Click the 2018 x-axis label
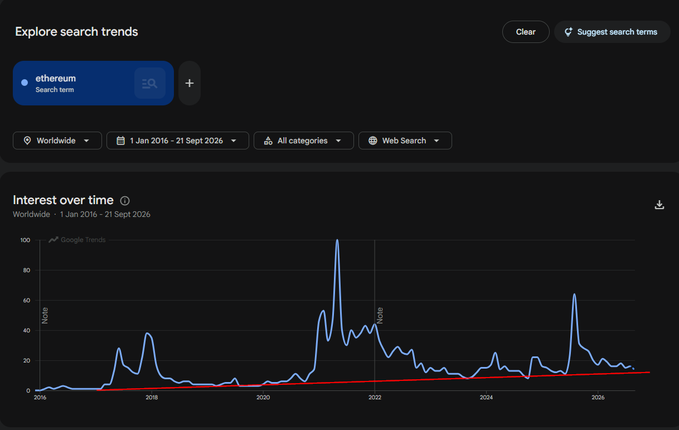This screenshot has height=430, width=679. 152,398
